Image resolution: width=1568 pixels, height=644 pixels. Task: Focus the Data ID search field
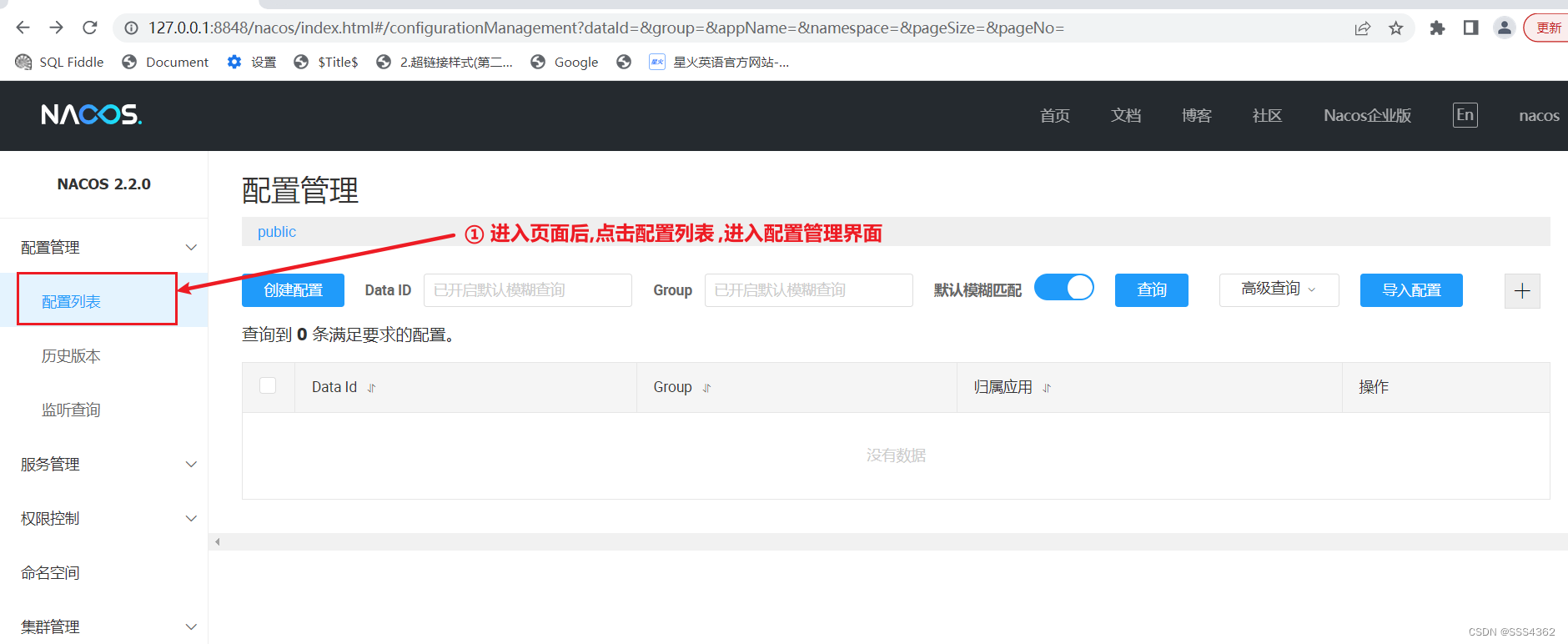pos(528,290)
